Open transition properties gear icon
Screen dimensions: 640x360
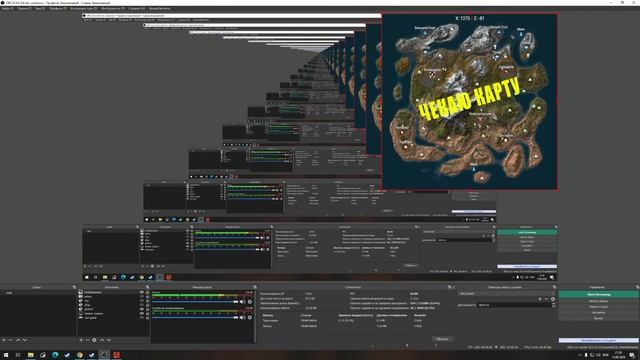(553, 299)
